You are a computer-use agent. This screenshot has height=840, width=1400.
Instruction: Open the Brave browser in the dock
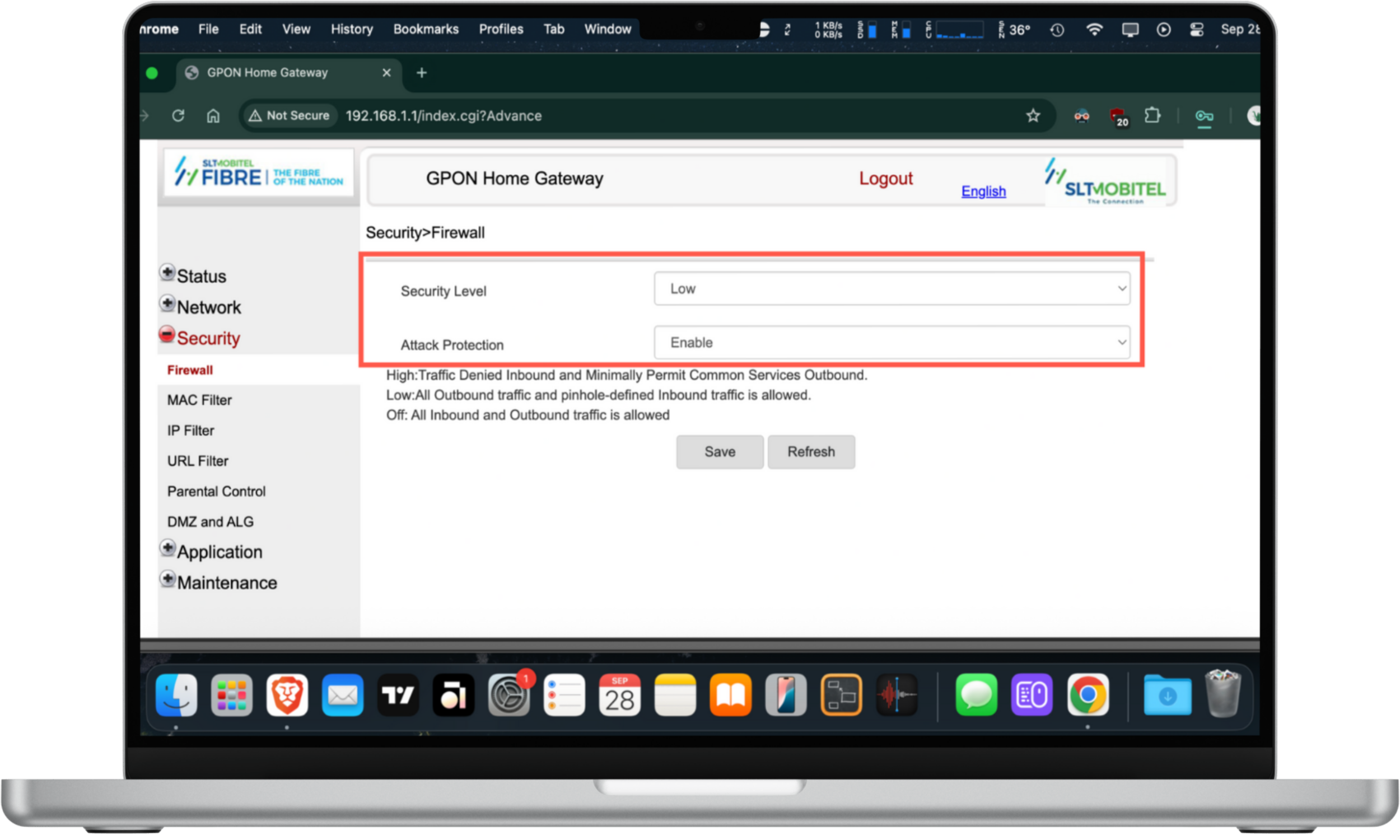pos(287,694)
